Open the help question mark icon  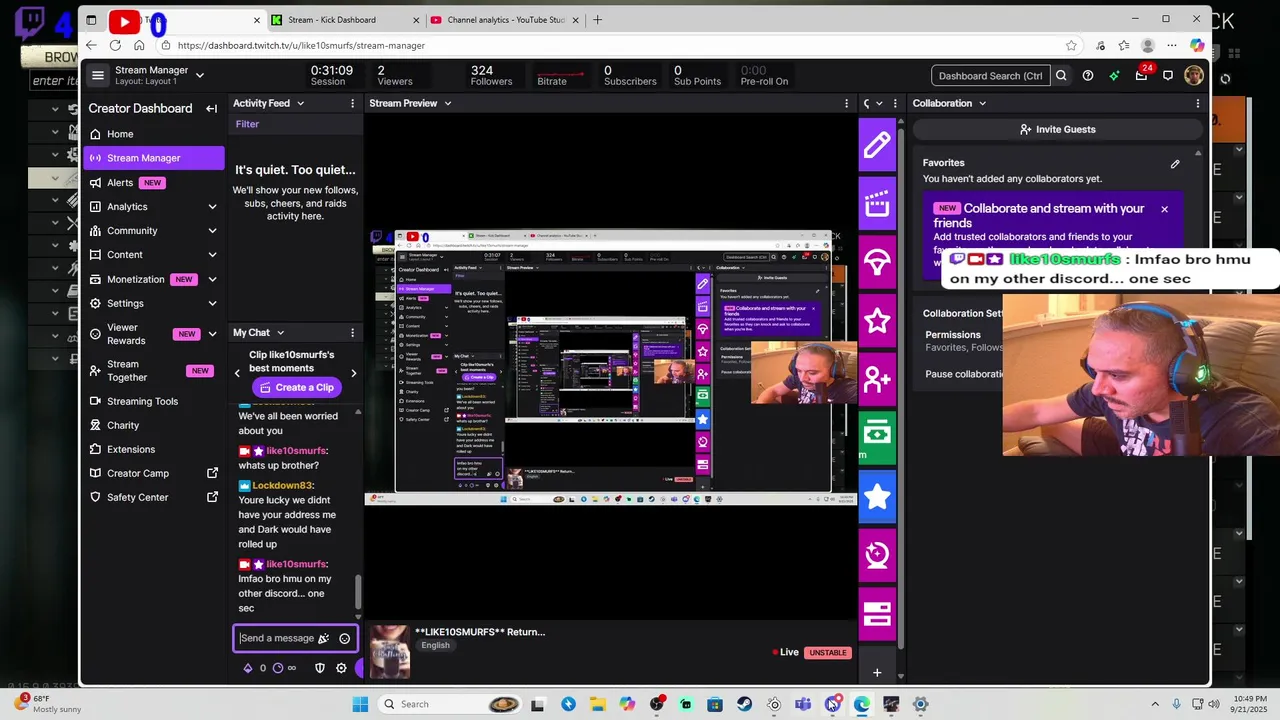[x=1088, y=75]
